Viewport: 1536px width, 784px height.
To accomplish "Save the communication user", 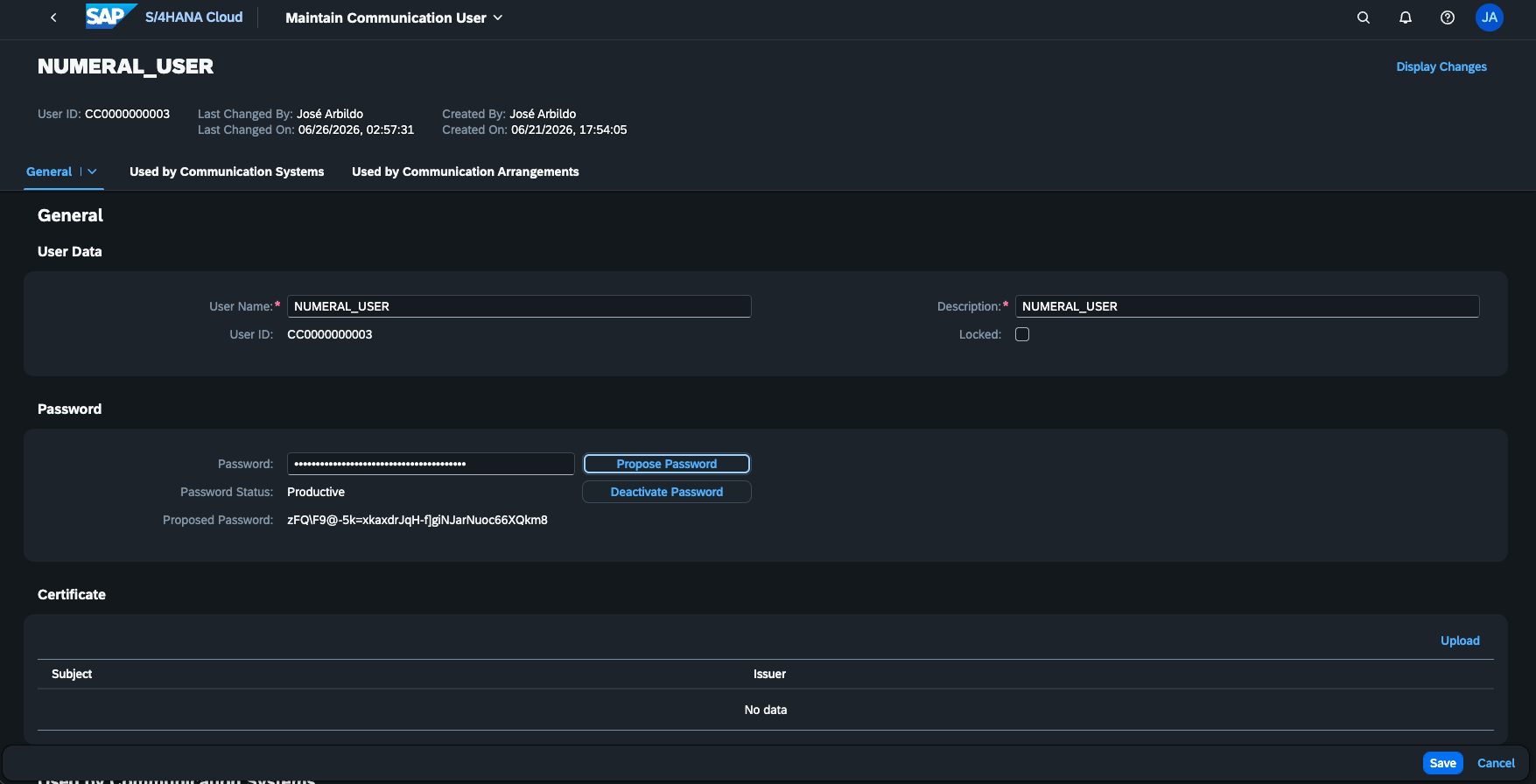I will (1443, 763).
